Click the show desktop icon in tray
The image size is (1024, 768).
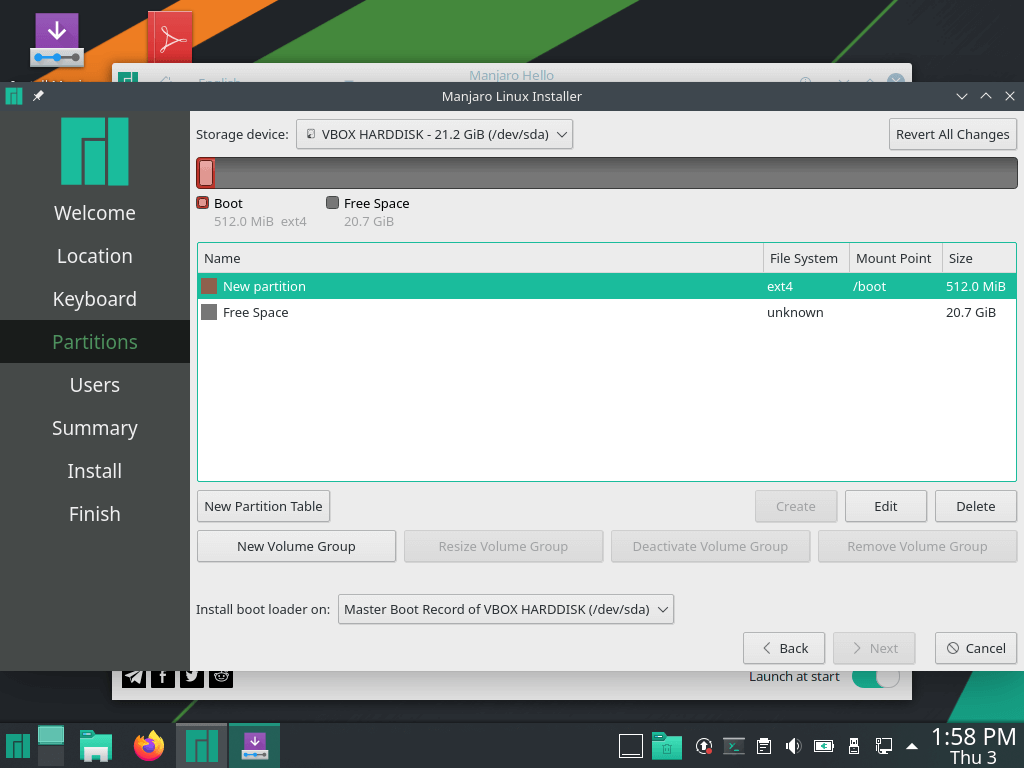tap(631, 746)
